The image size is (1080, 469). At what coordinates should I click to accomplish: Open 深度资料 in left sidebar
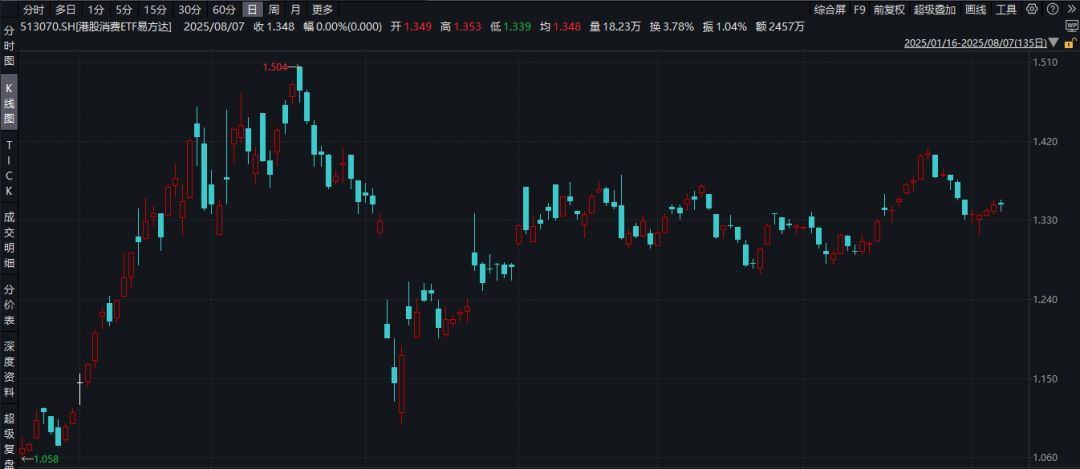click(9, 369)
